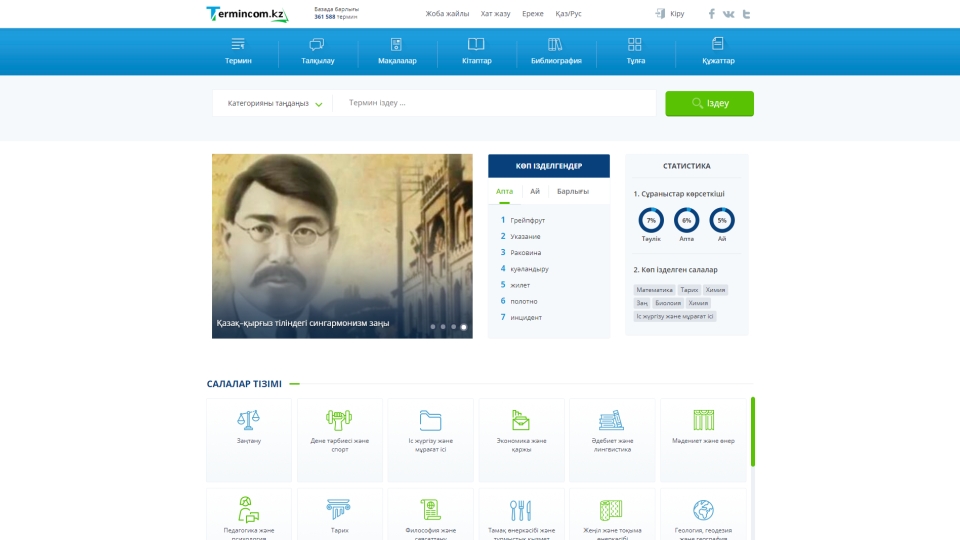Click the Кіру login link
Image resolution: width=960 pixels, height=540 pixels.
670,14
